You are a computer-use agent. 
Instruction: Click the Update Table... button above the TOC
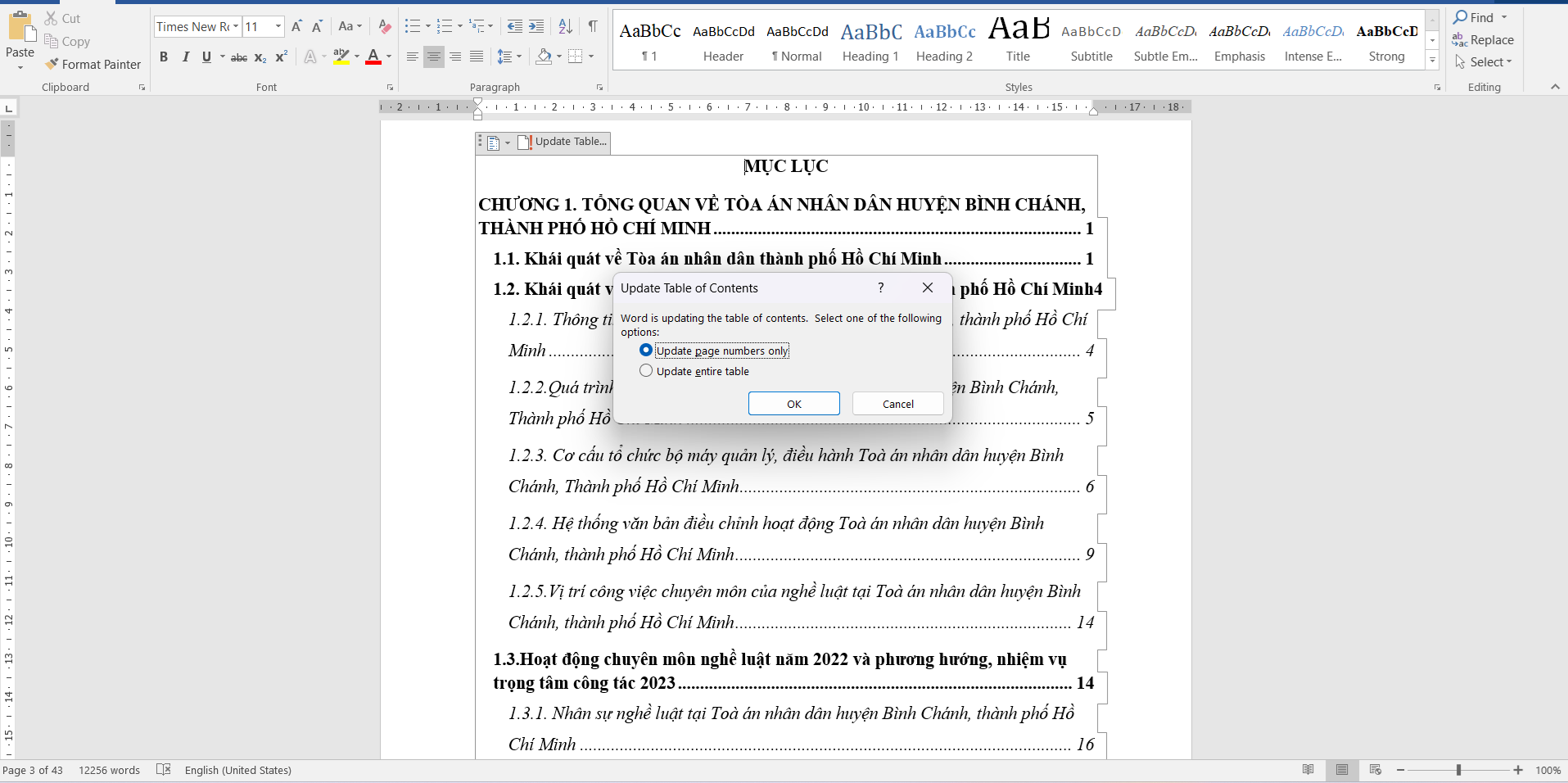(x=562, y=142)
